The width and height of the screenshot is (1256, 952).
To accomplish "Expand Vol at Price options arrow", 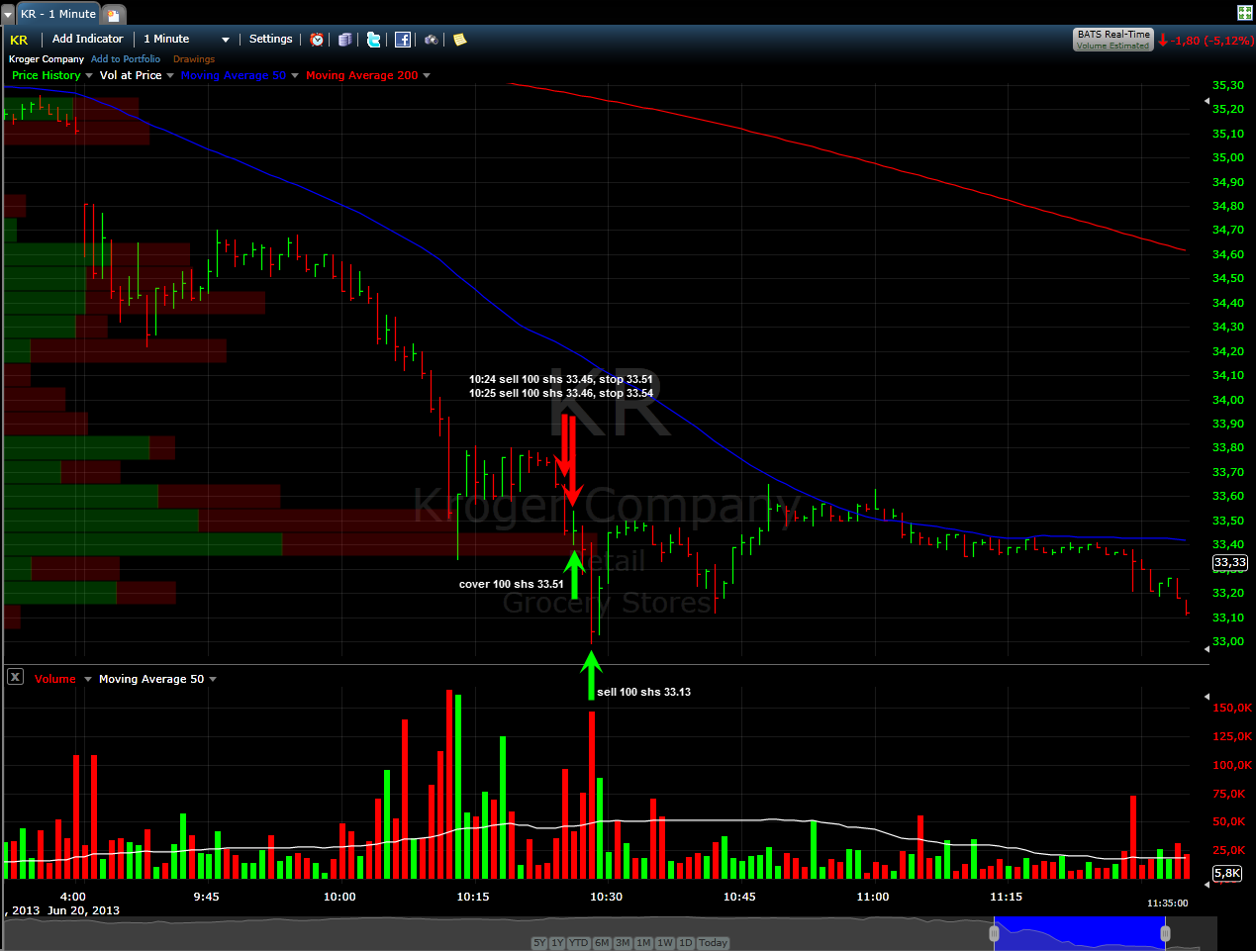I will pyautogui.click(x=170, y=75).
